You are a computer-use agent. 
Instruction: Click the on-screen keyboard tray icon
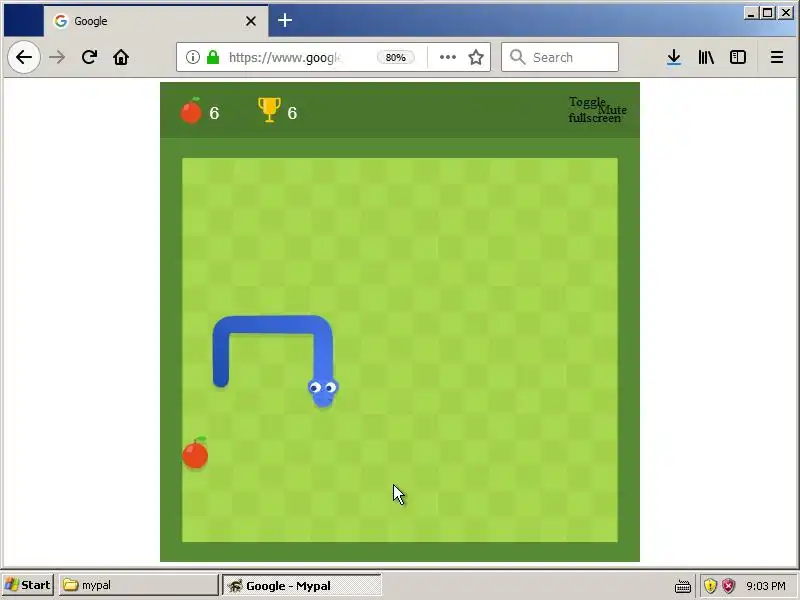[683, 586]
